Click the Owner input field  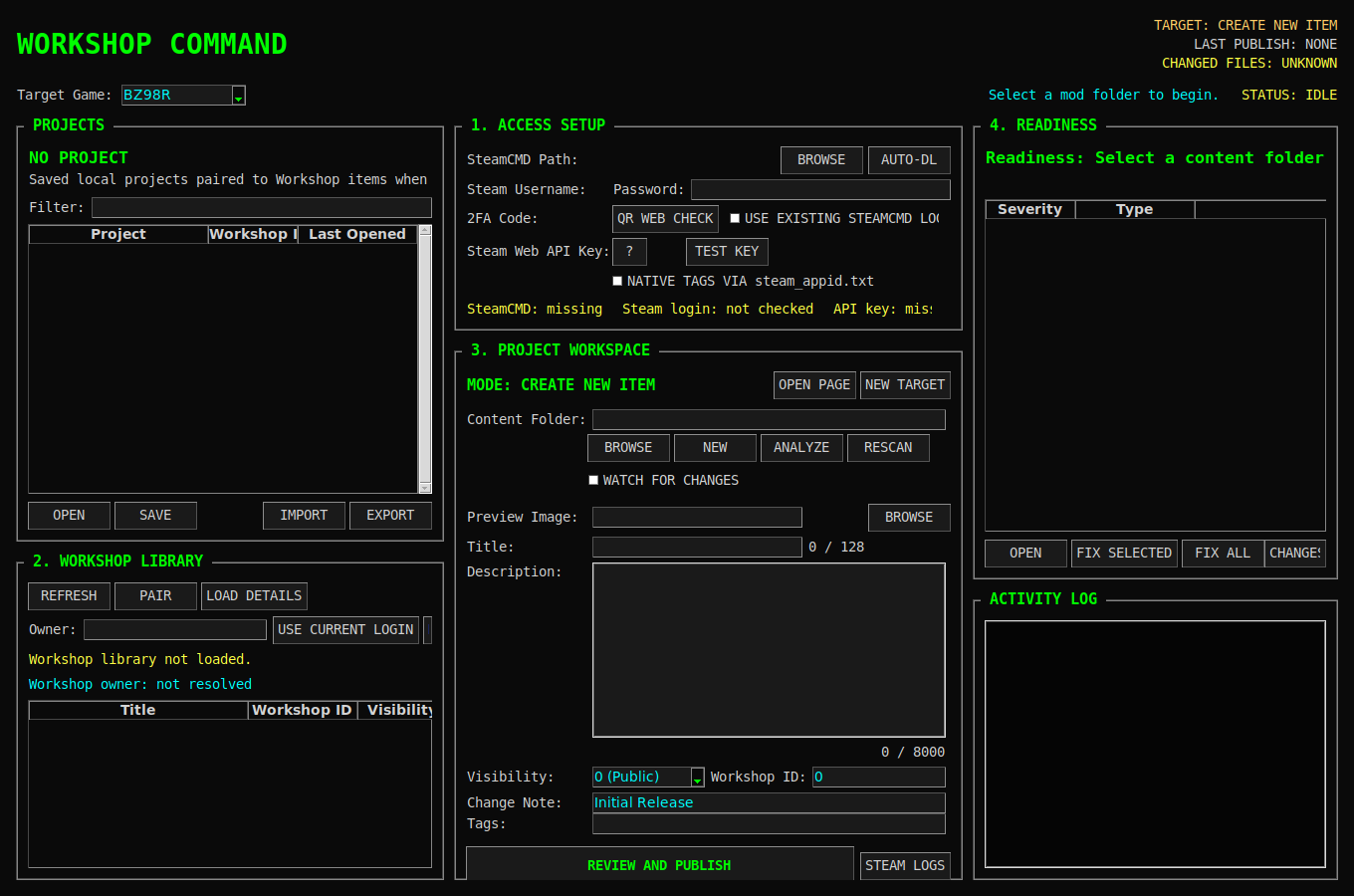click(x=175, y=629)
